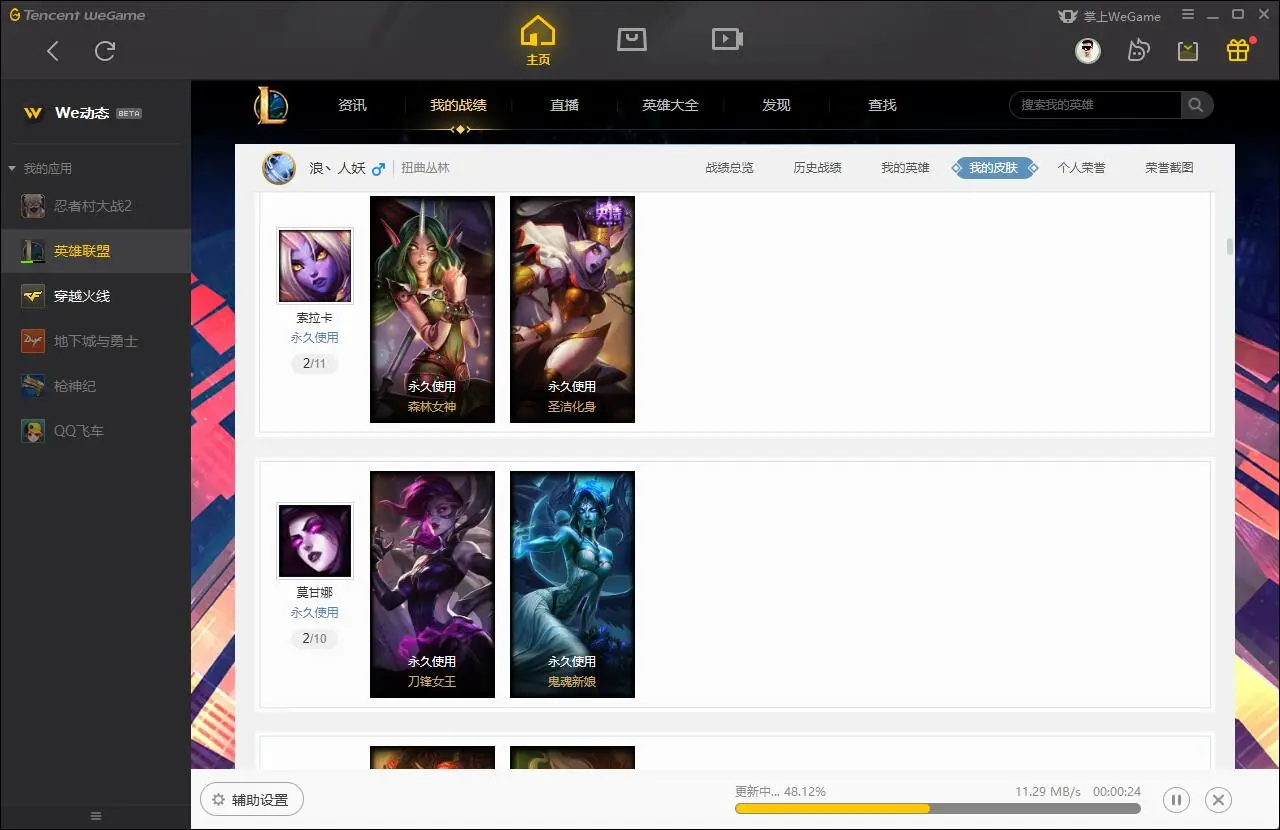Image resolution: width=1280 pixels, height=830 pixels.
Task: Select 地下城与勇士 in the sidebar
Action: (x=95, y=341)
